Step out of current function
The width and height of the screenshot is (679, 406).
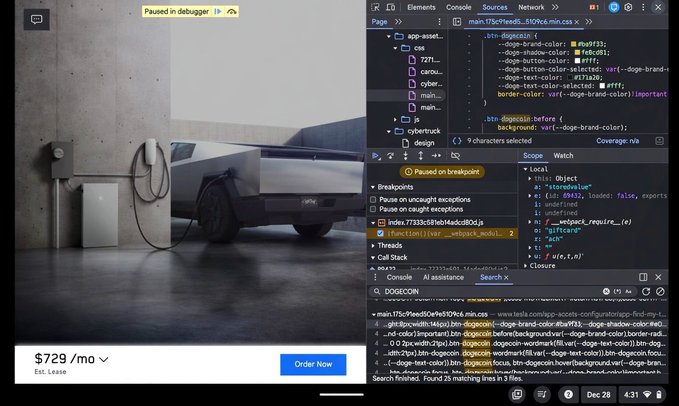tap(420, 156)
